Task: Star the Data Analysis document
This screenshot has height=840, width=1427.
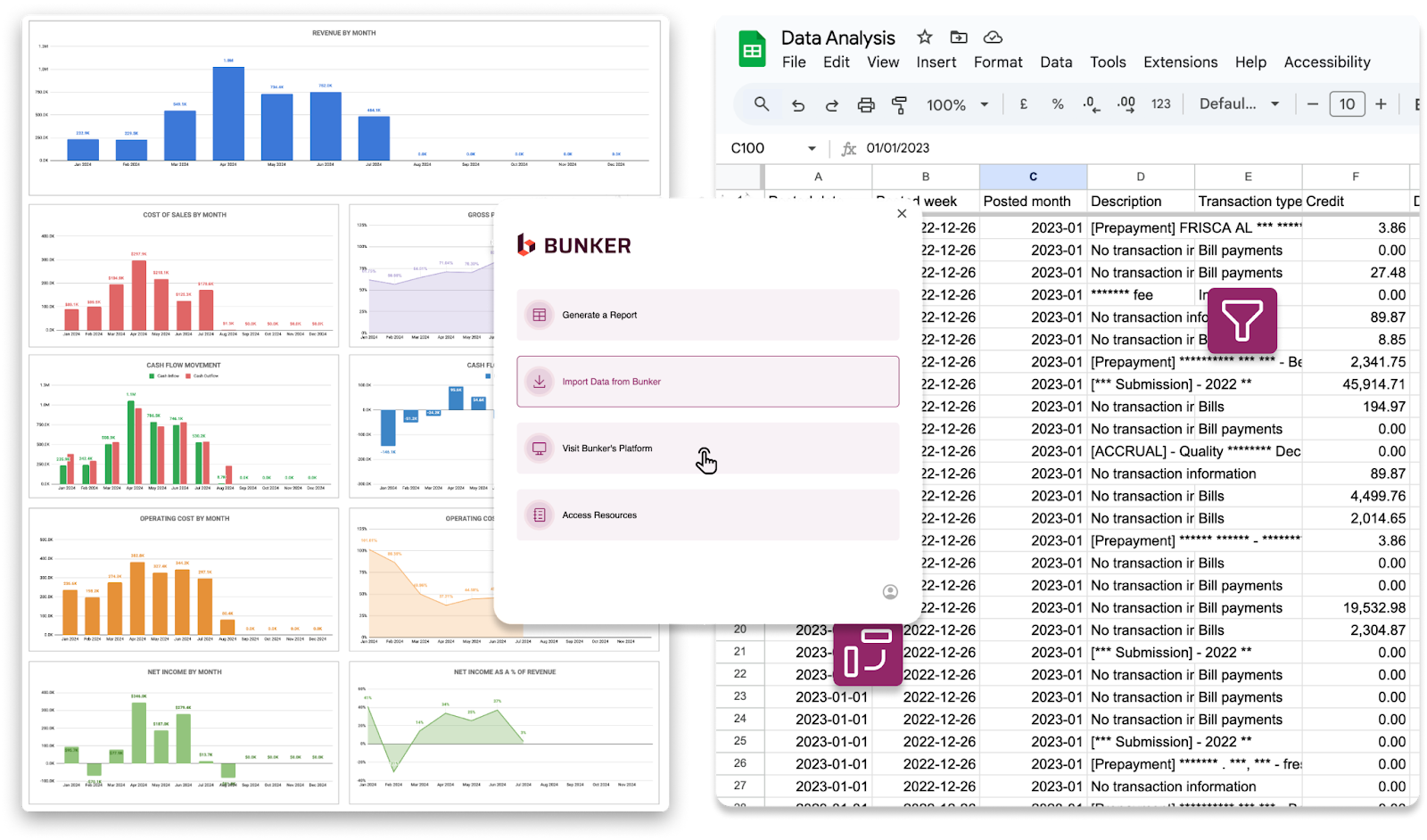Action: (x=925, y=37)
